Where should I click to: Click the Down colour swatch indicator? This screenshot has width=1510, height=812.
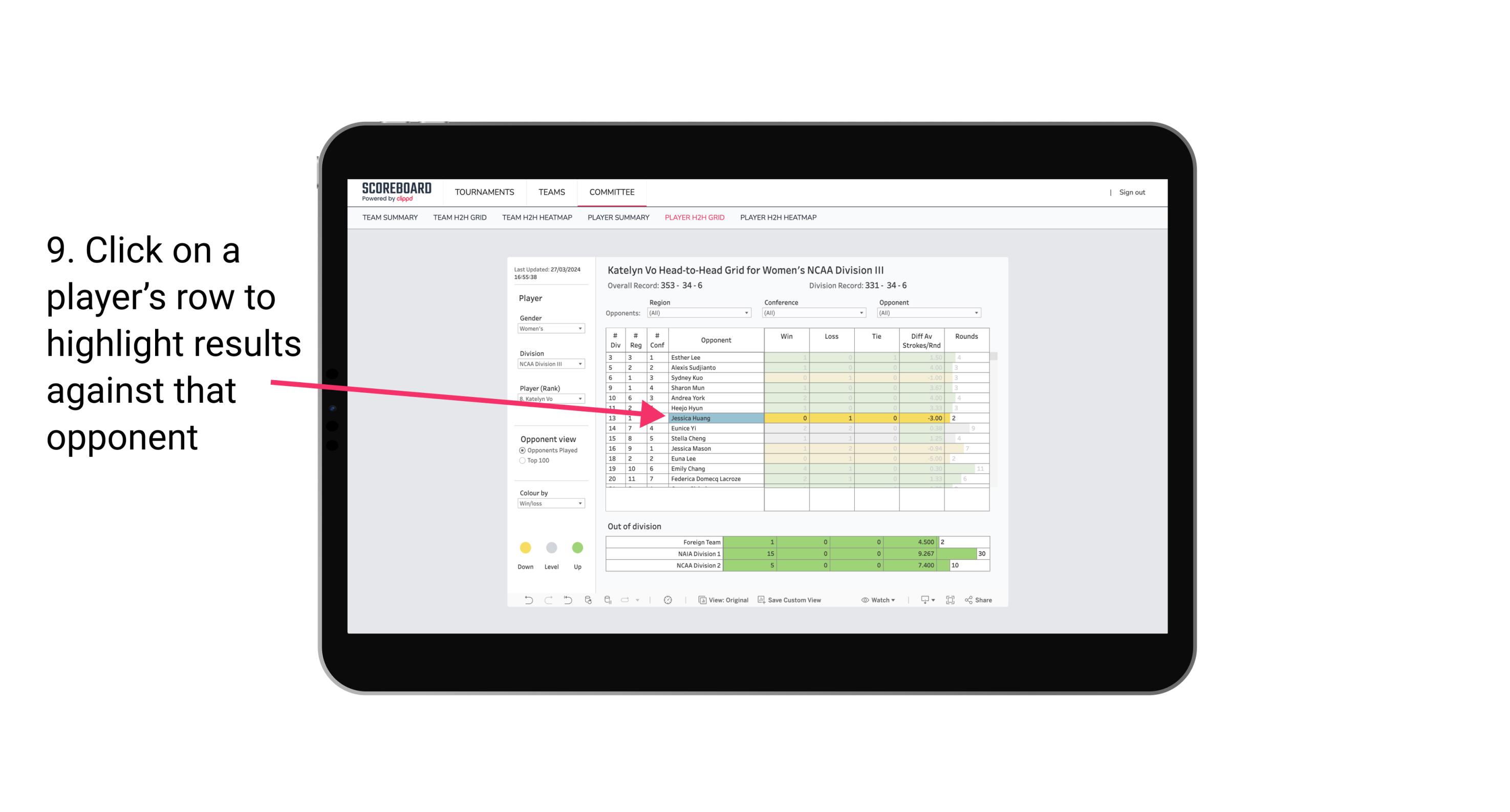(x=524, y=547)
